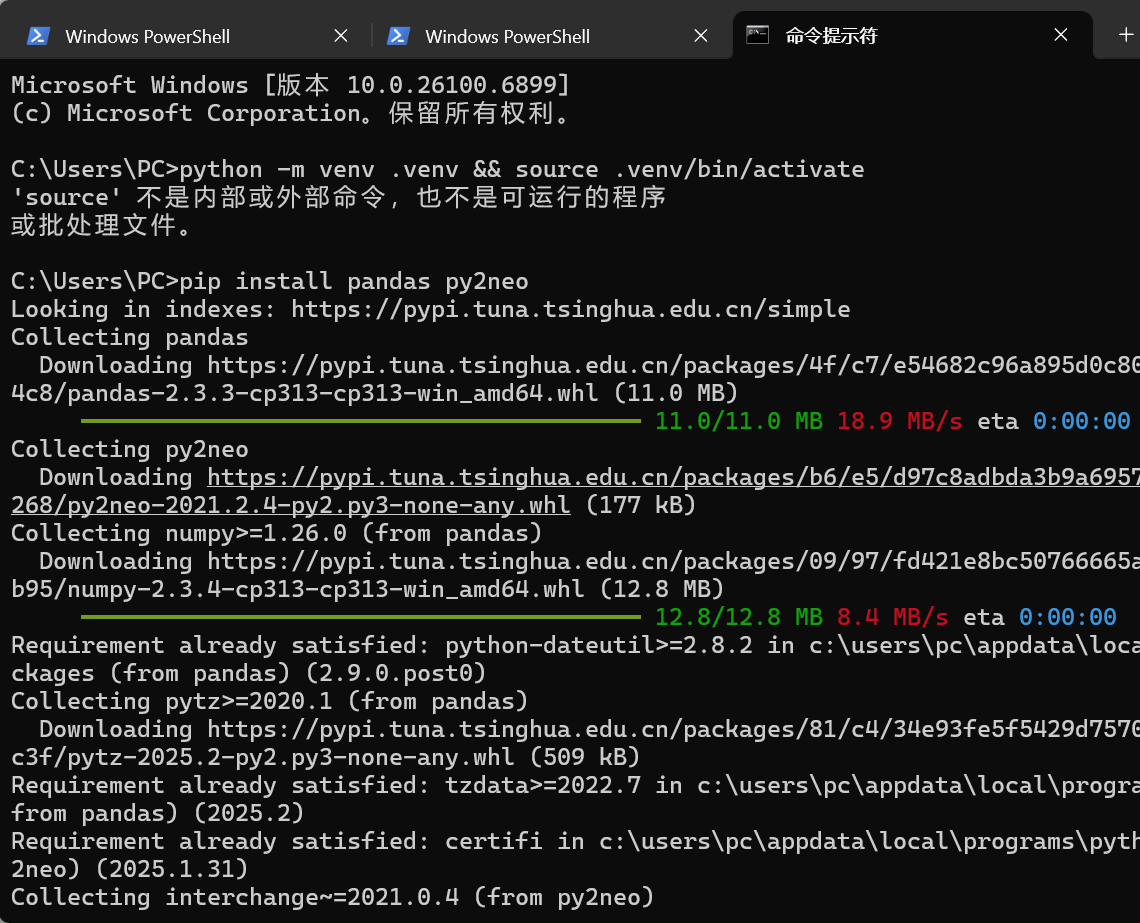The width and height of the screenshot is (1140, 923).
Task: Close the first Windows PowerShell tab
Action: (x=341, y=35)
